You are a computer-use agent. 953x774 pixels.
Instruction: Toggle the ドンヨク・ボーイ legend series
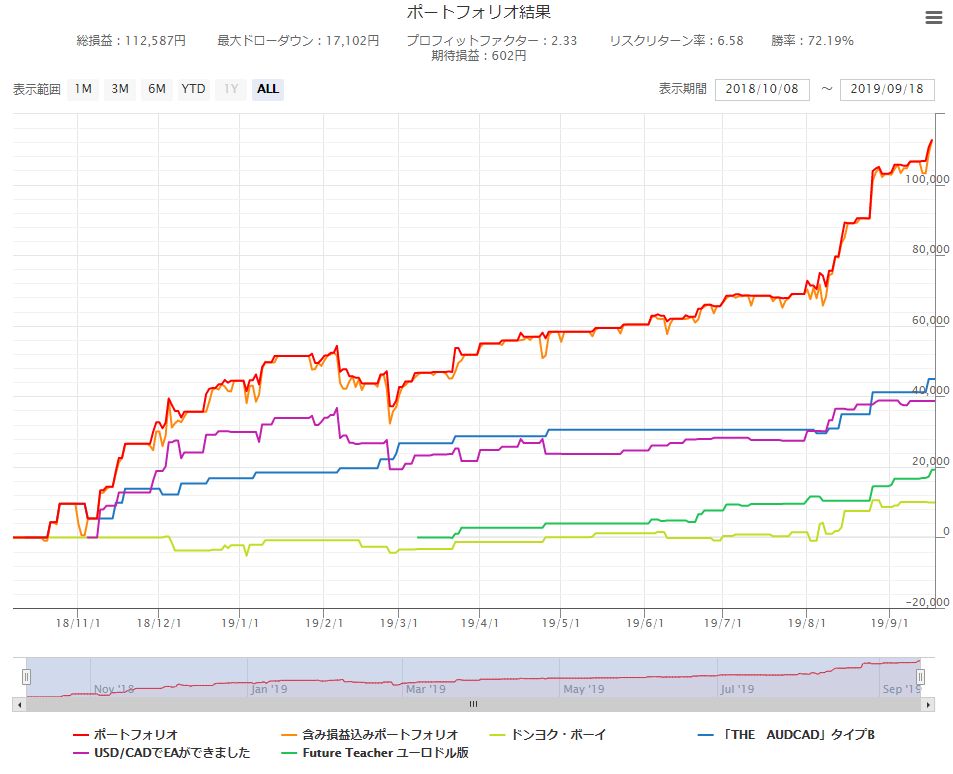click(x=548, y=734)
